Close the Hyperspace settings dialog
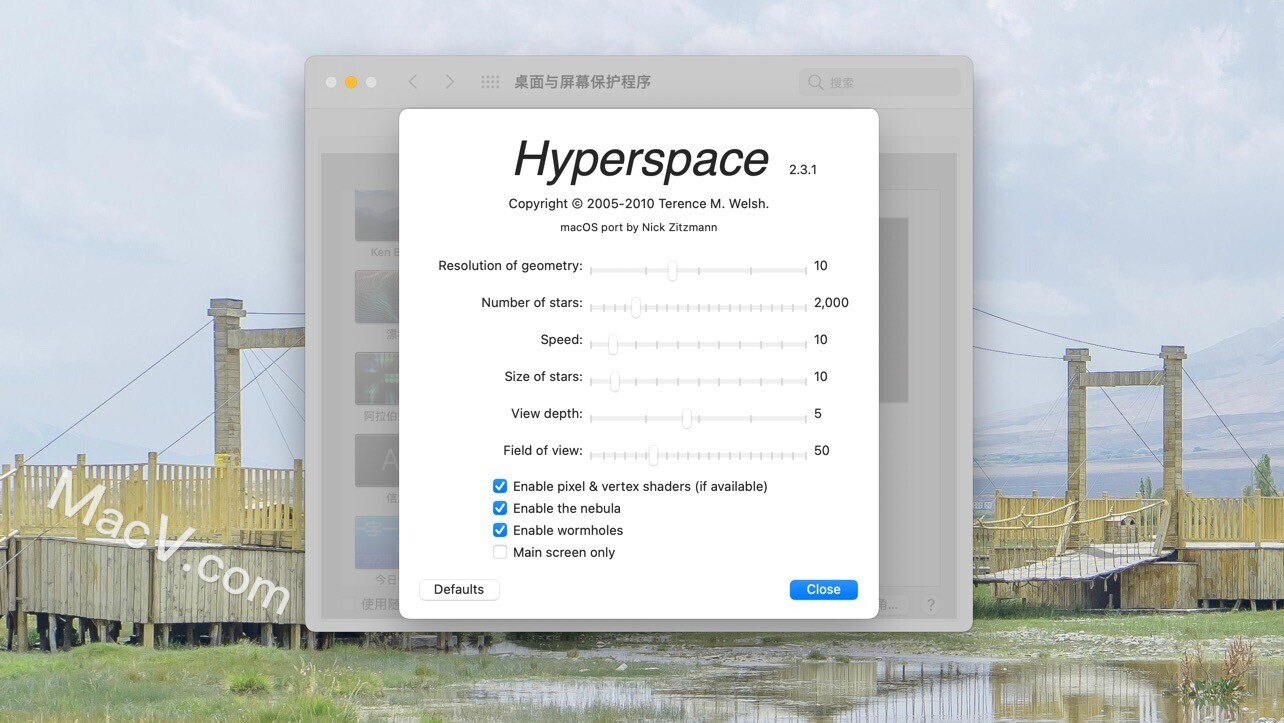The width and height of the screenshot is (1284, 723). [823, 589]
